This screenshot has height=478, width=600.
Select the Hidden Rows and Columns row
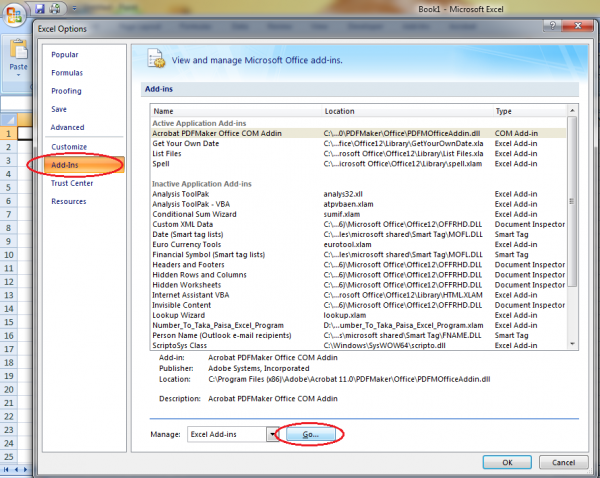358,275
